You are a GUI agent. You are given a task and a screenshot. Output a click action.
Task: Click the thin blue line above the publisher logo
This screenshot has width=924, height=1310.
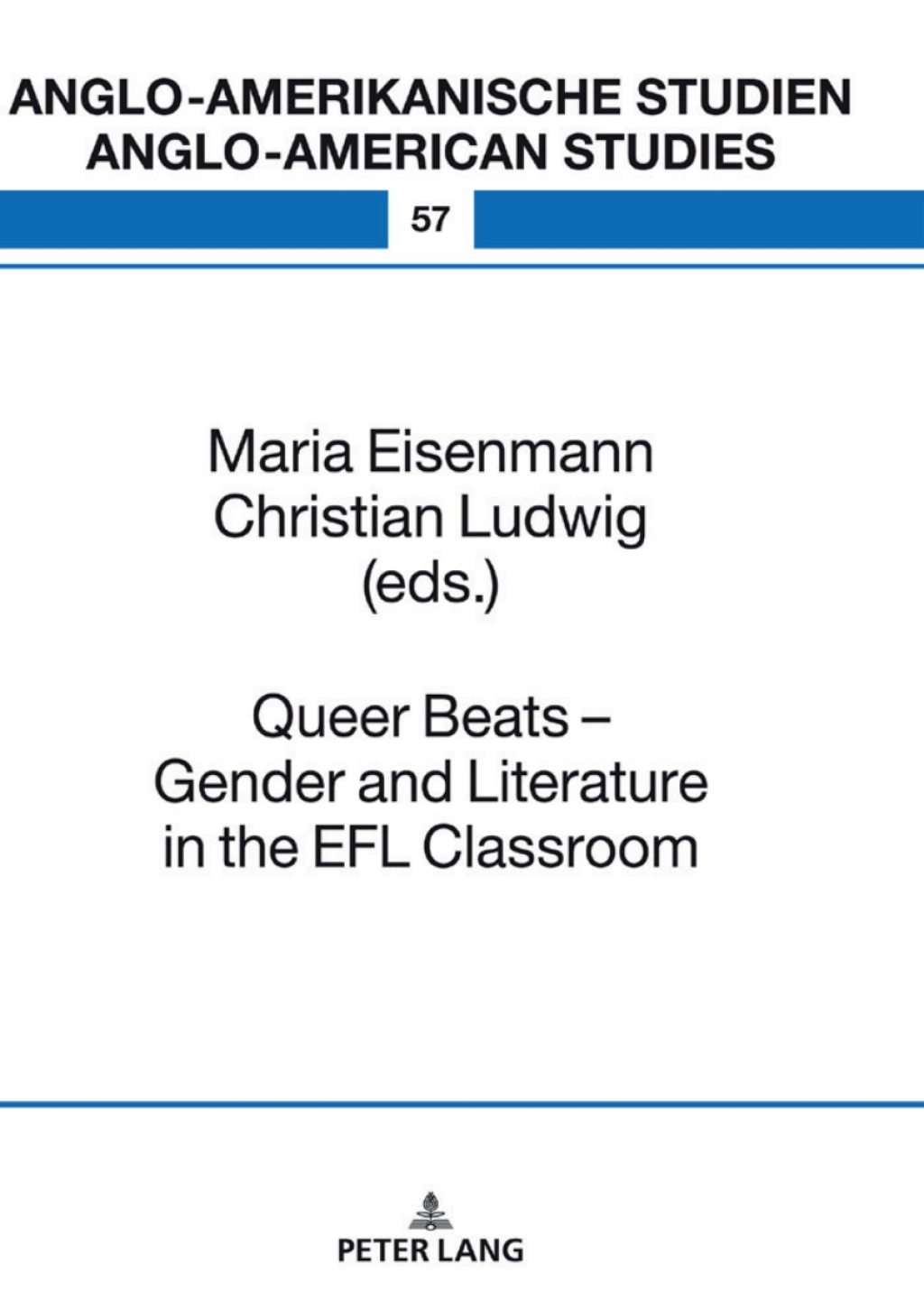click(462, 1103)
